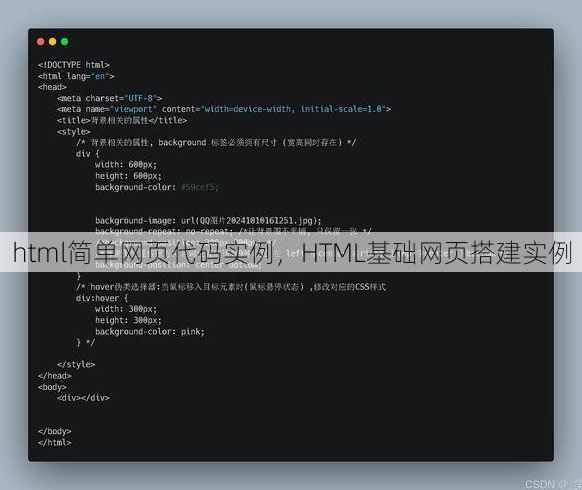Click the meta name="viewport" line
This screenshot has width=582, height=490.
[x=224, y=109]
